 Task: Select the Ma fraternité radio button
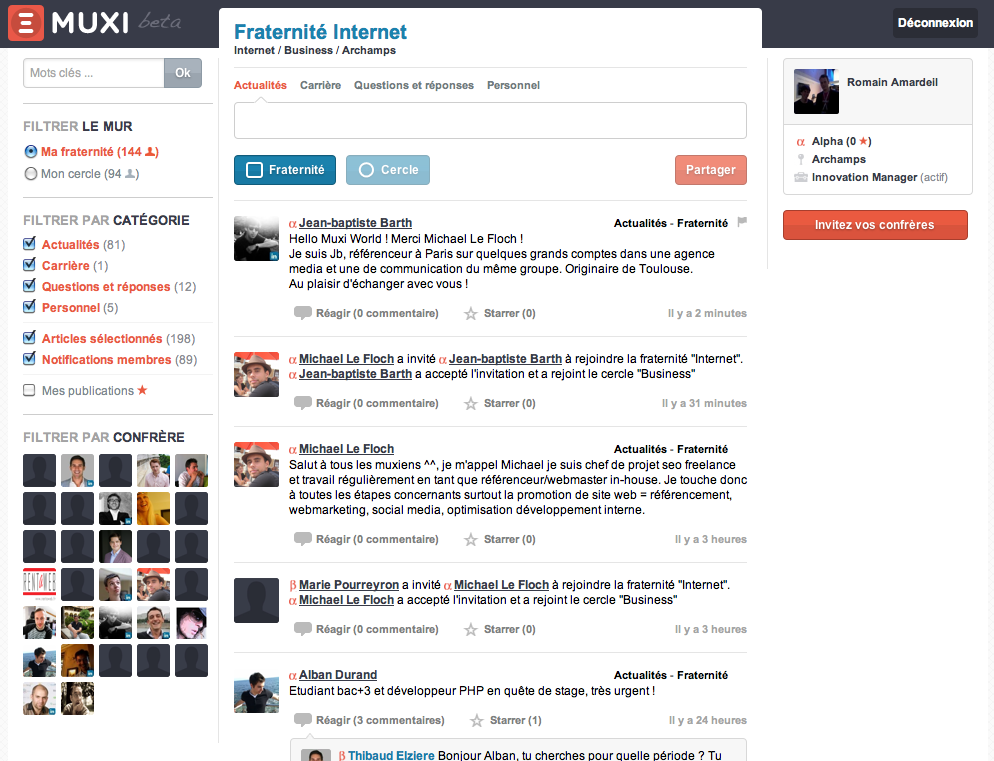click(x=30, y=152)
